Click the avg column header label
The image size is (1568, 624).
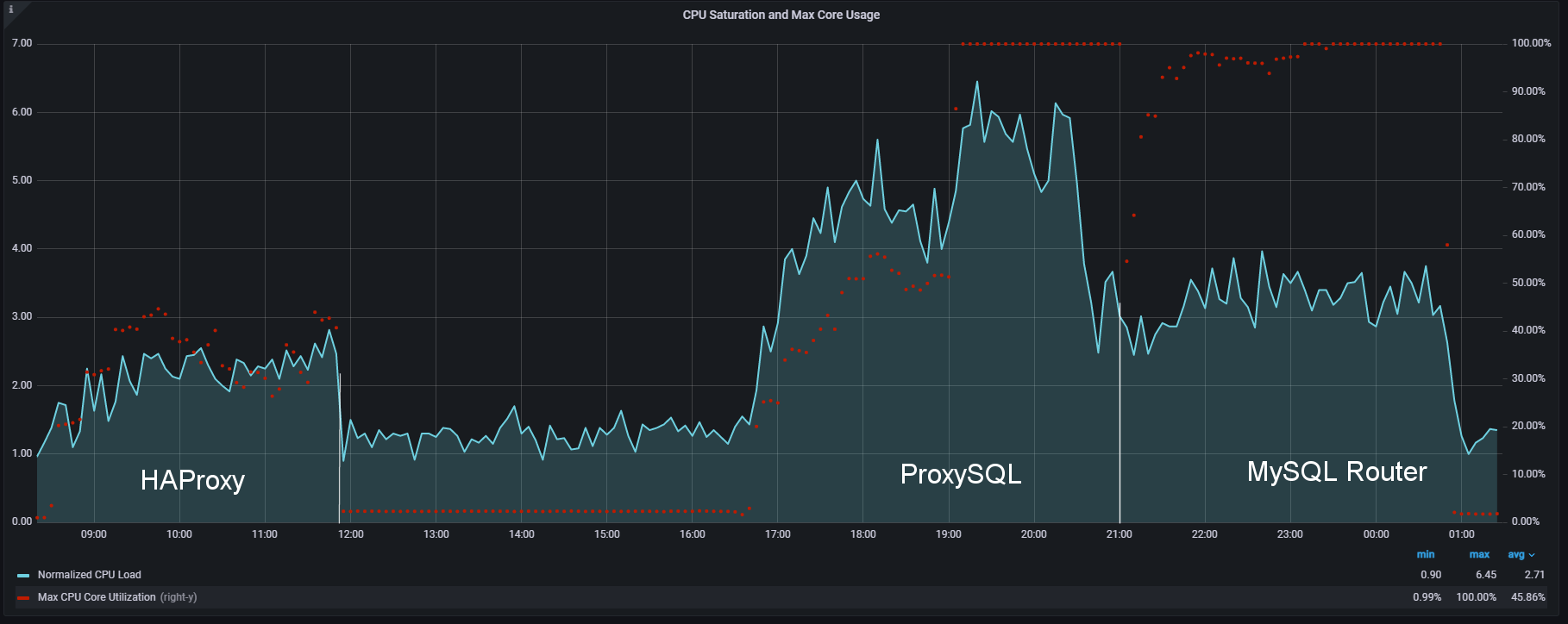(x=1515, y=554)
